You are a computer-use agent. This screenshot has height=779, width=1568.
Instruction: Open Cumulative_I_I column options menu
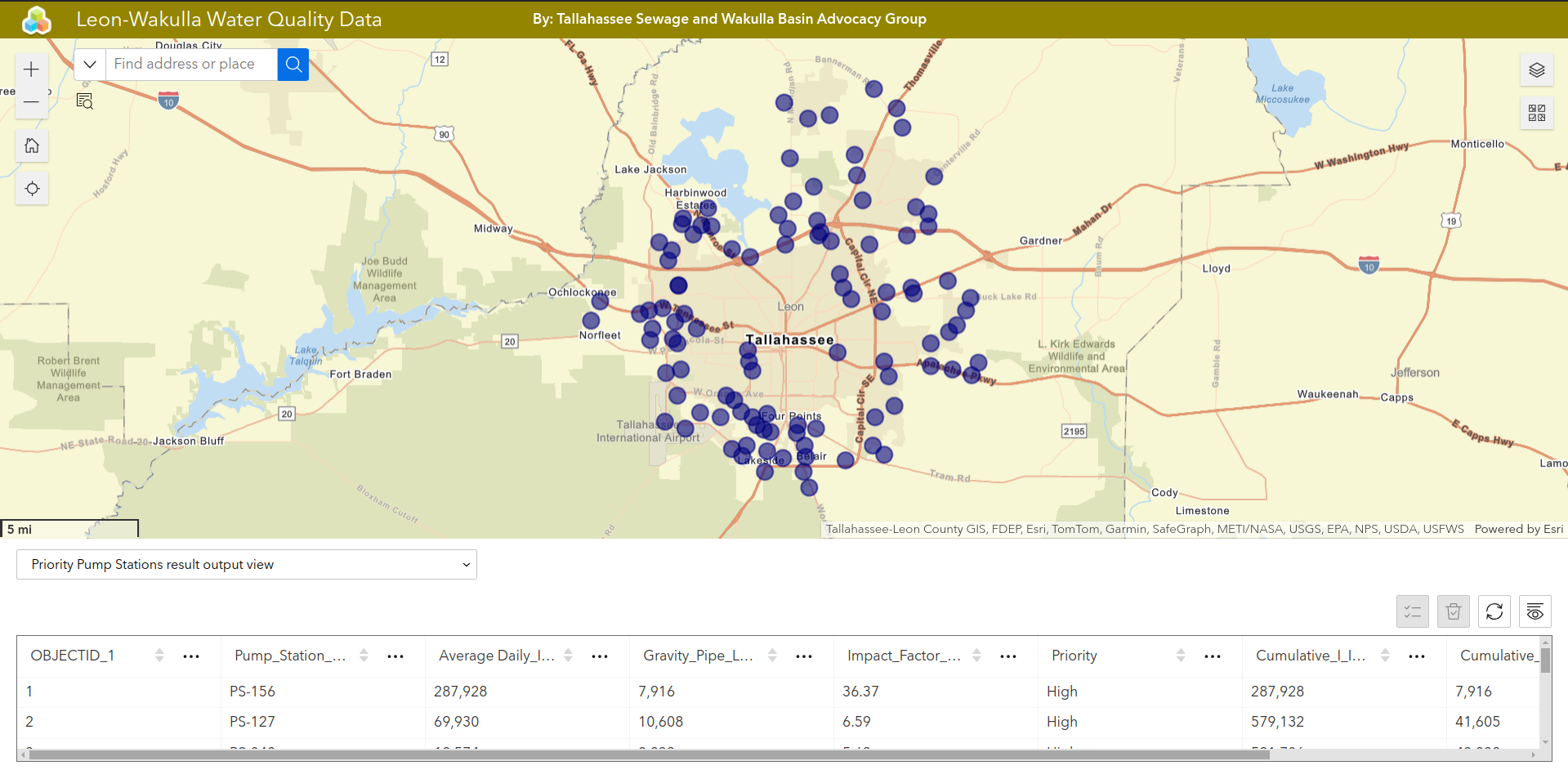(x=1417, y=656)
